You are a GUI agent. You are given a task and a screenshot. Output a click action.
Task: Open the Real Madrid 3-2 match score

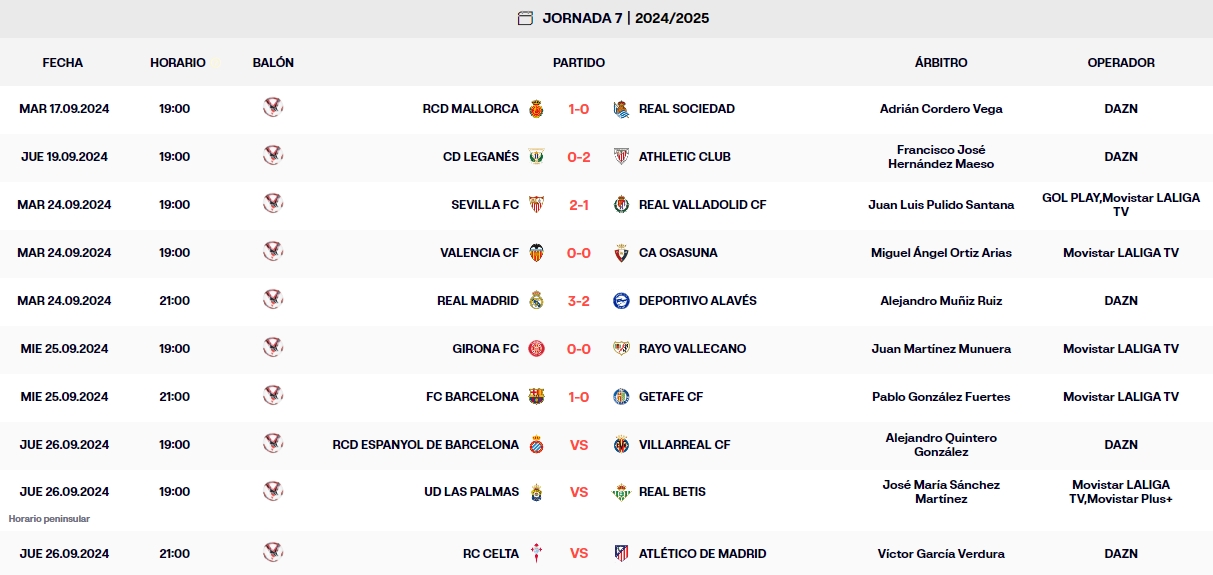point(579,301)
